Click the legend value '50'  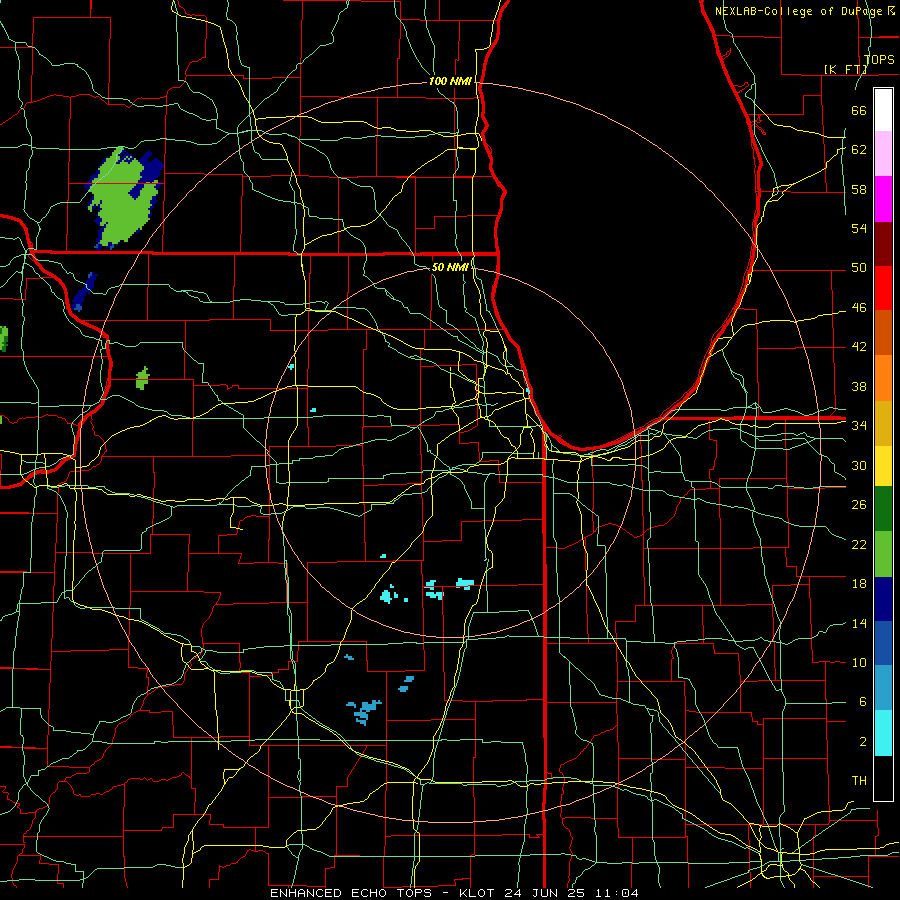(x=859, y=267)
